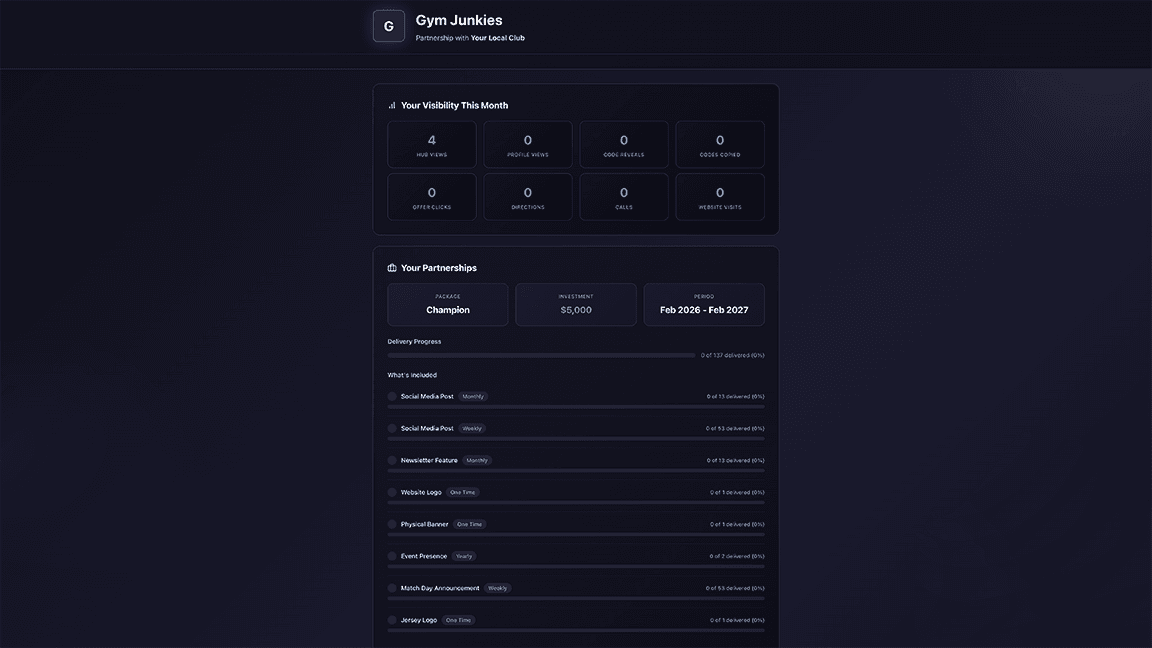Click the Weekly tag on Match Day Announcement
Screen dimensions: 1152x648
[497, 588]
